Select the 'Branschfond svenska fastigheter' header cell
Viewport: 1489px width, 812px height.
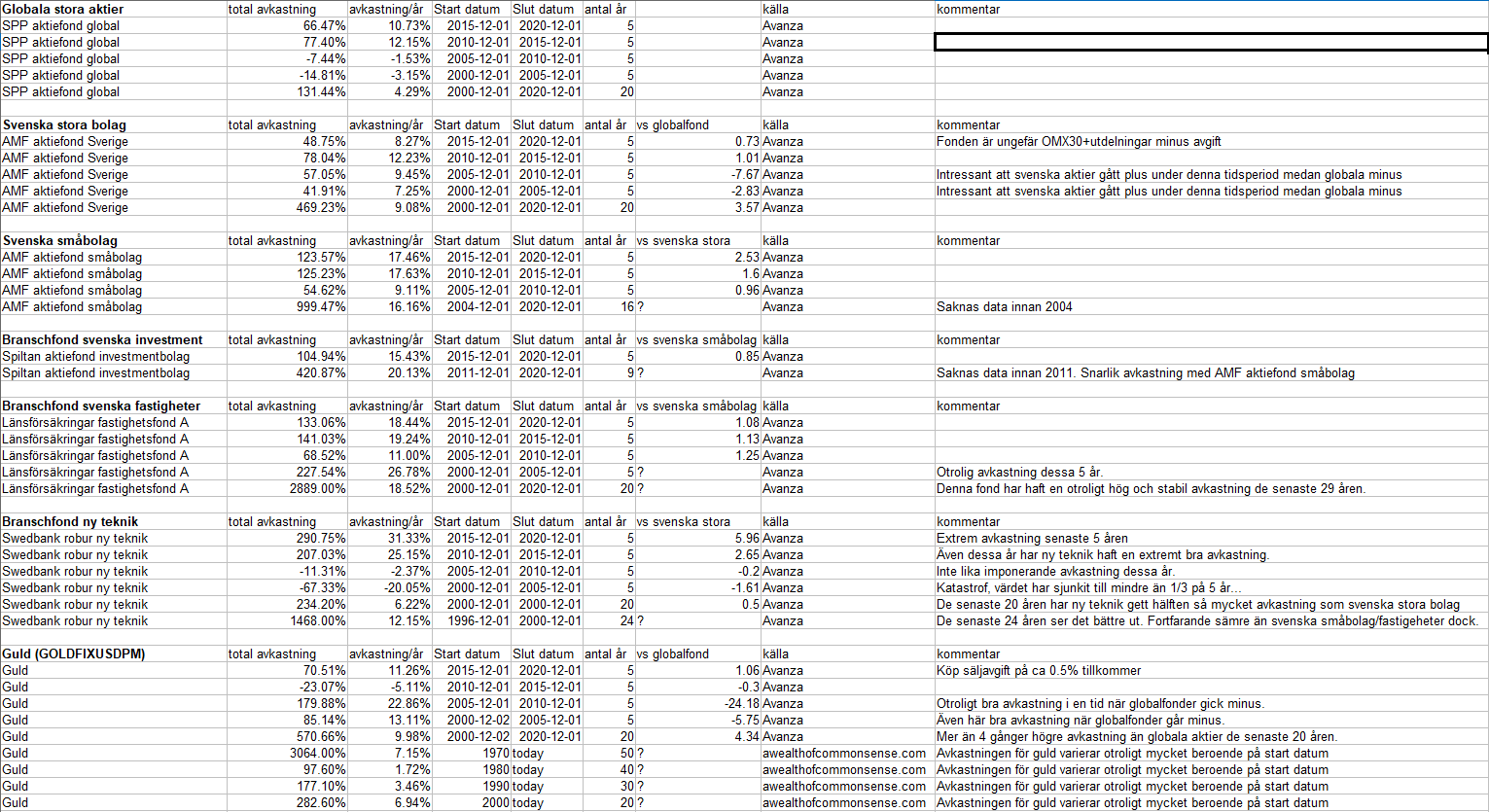tap(101, 406)
